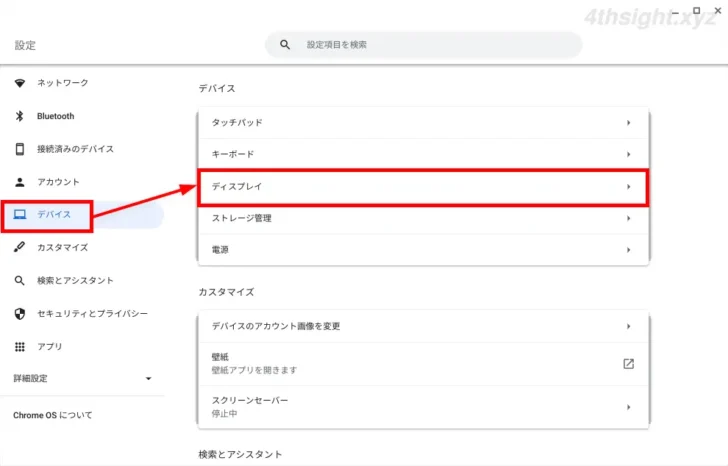728x466 pixels.
Task: Click the grid icon for アプリ
Action: 20,347
